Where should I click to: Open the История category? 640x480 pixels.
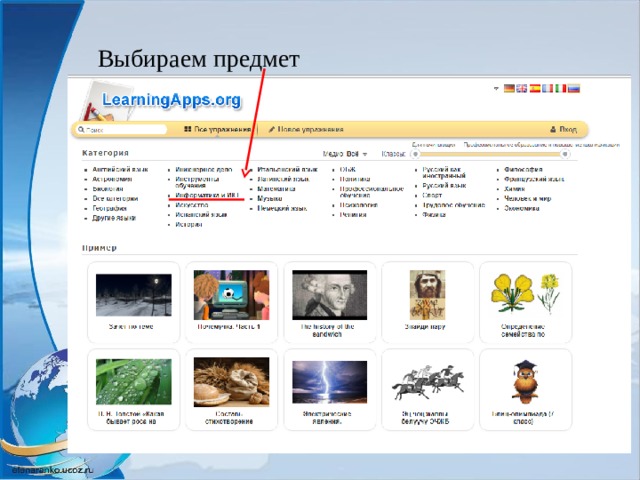coord(189,224)
